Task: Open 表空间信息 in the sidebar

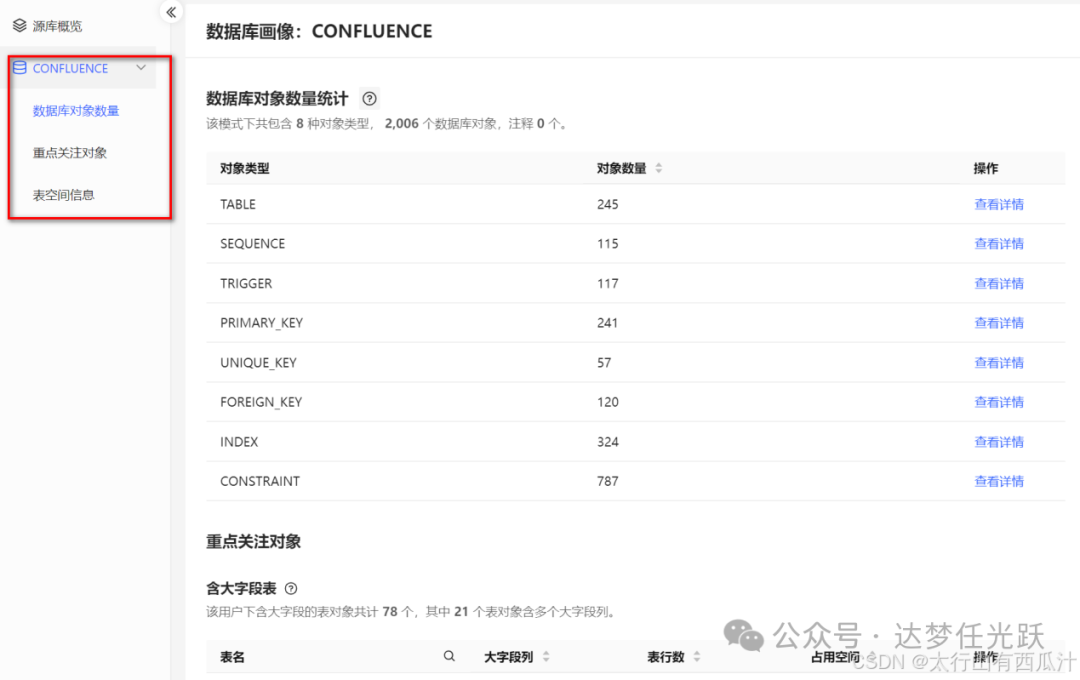Action: tap(63, 194)
